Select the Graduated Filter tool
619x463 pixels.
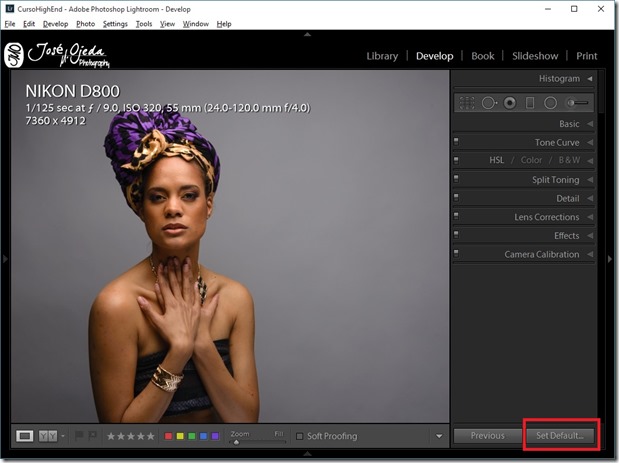[x=530, y=103]
